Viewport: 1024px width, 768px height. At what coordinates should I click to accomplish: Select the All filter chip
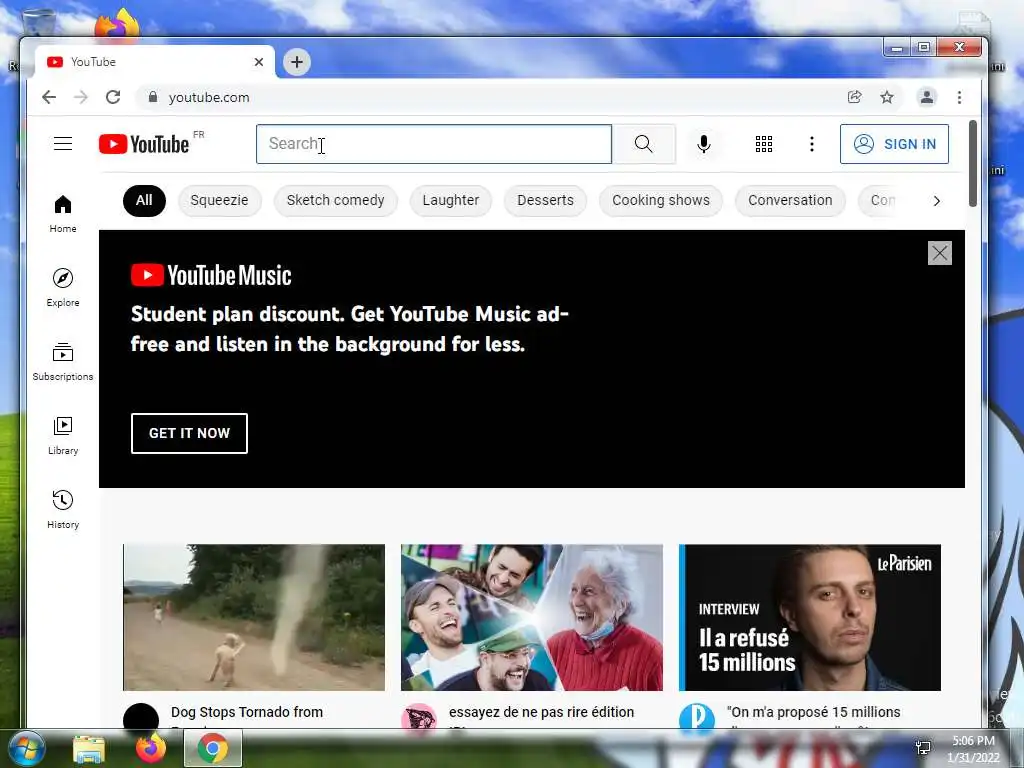144,200
